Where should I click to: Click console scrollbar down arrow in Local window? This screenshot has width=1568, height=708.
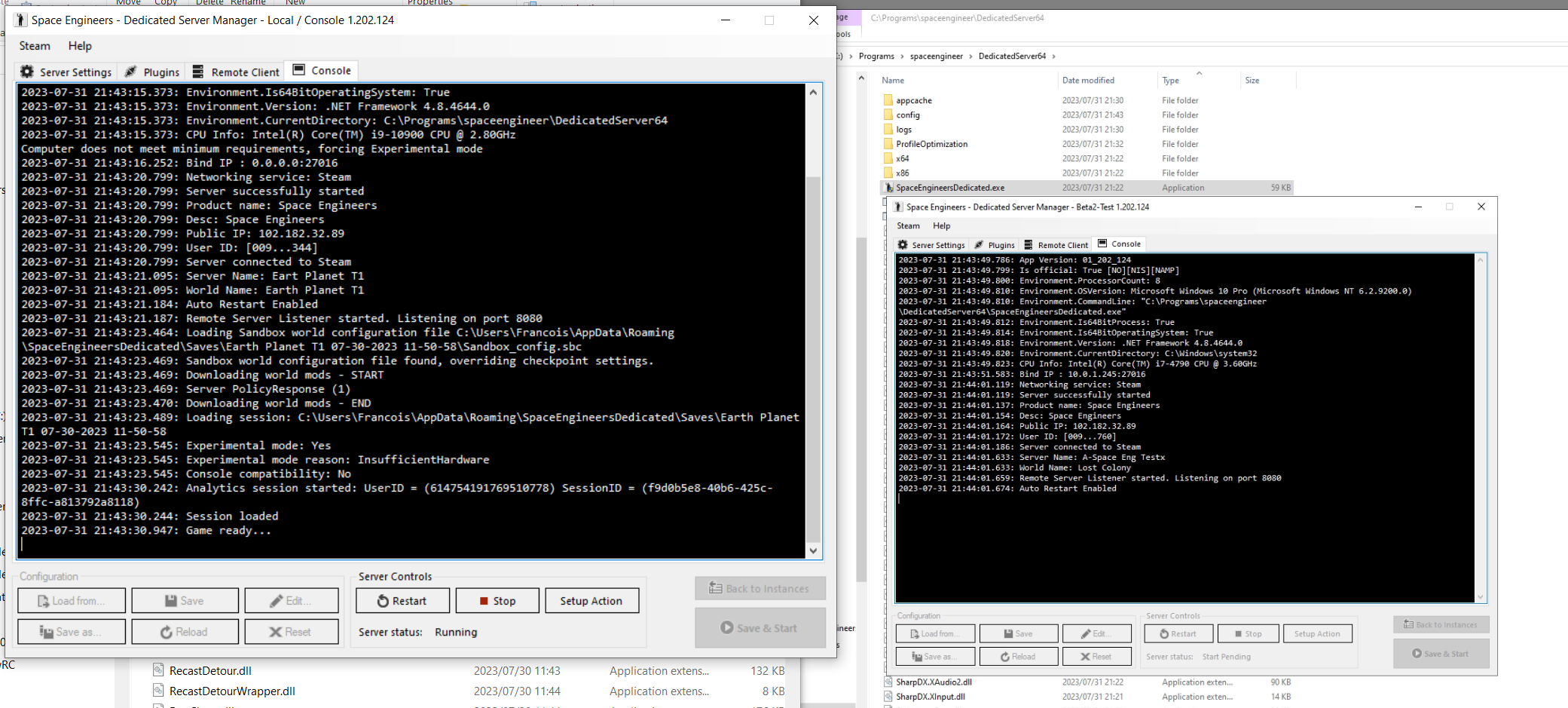[x=813, y=551]
